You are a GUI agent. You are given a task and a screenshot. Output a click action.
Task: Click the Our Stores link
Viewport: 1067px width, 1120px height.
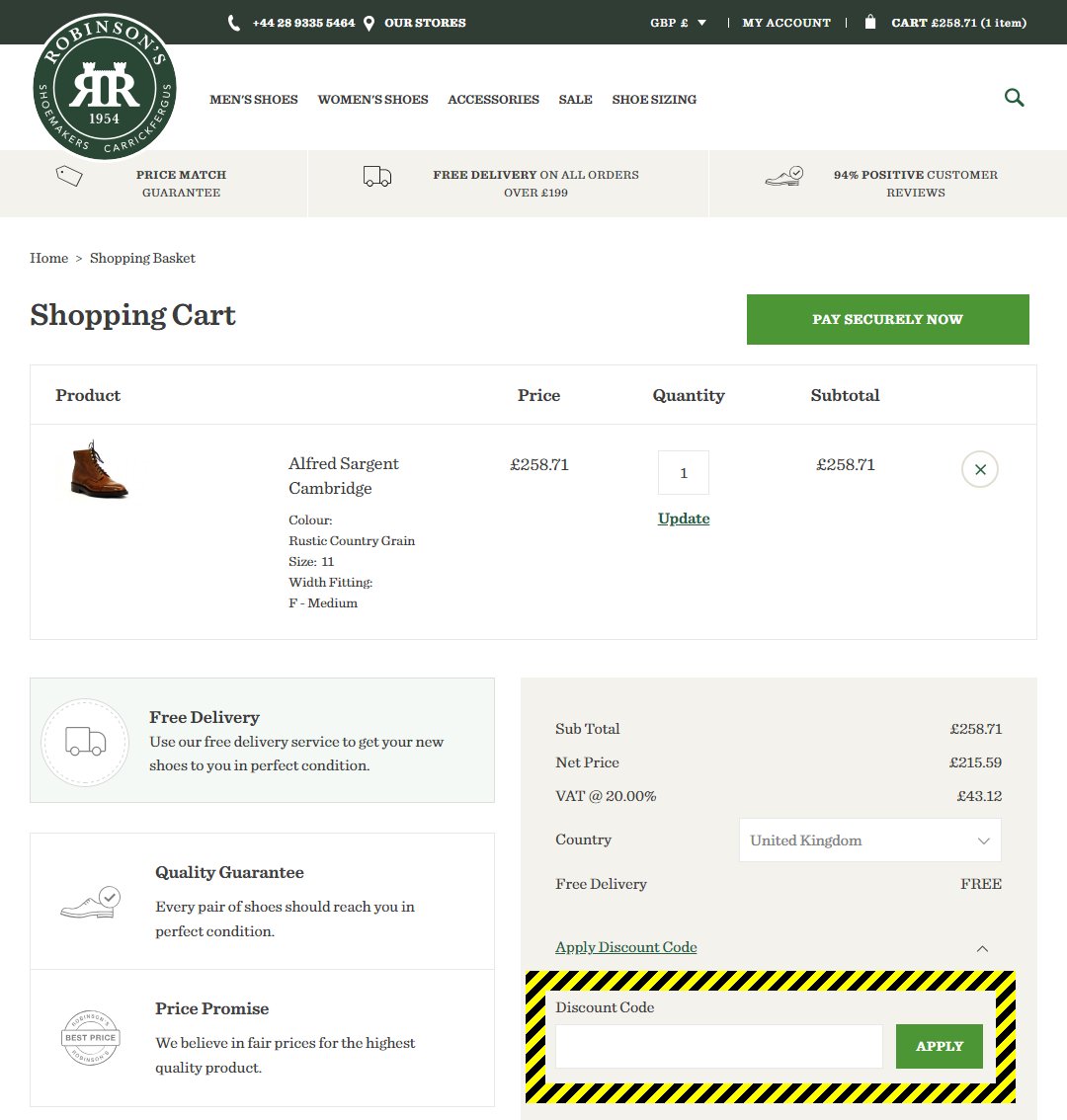[425, 23]
